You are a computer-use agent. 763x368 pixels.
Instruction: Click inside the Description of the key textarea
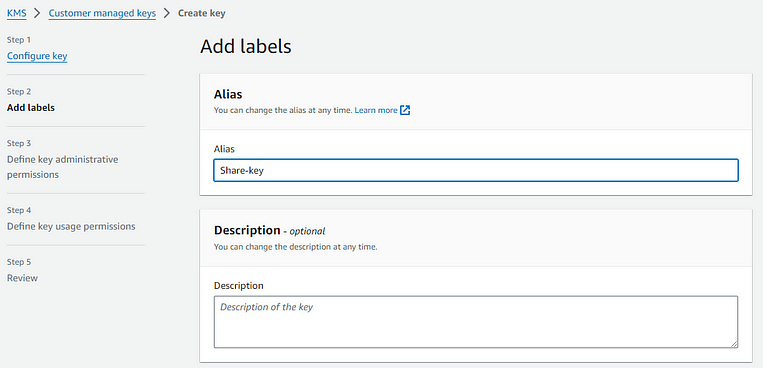click(x=476, y=322)
